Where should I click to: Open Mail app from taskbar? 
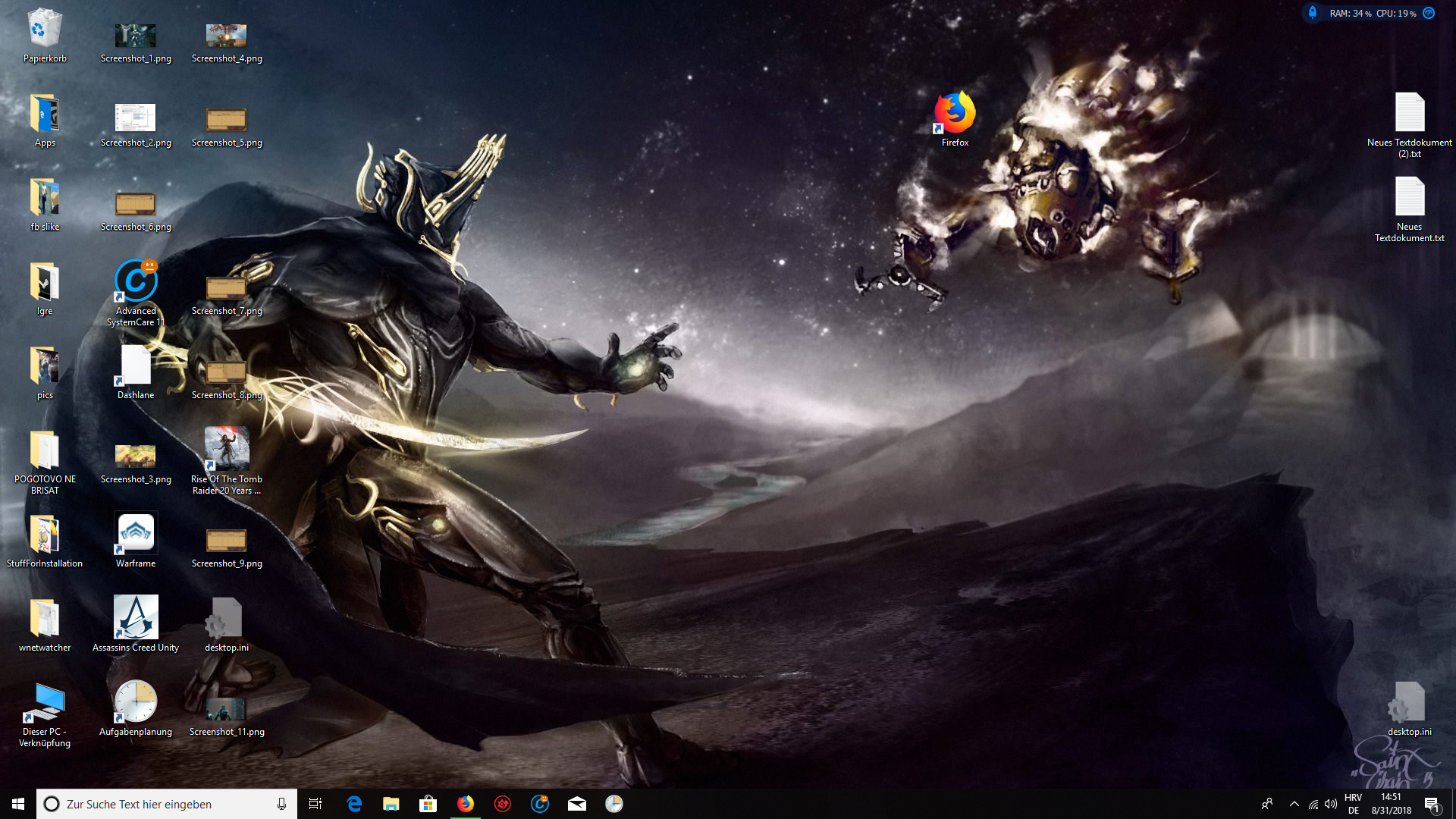(x=577, y=804)
